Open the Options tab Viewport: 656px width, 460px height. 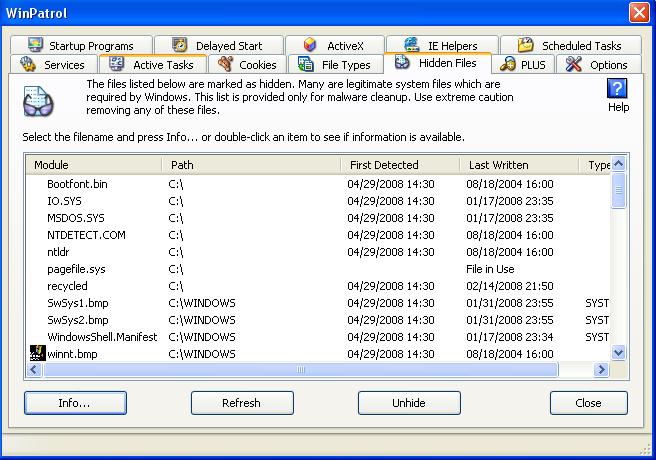[598, 65]
